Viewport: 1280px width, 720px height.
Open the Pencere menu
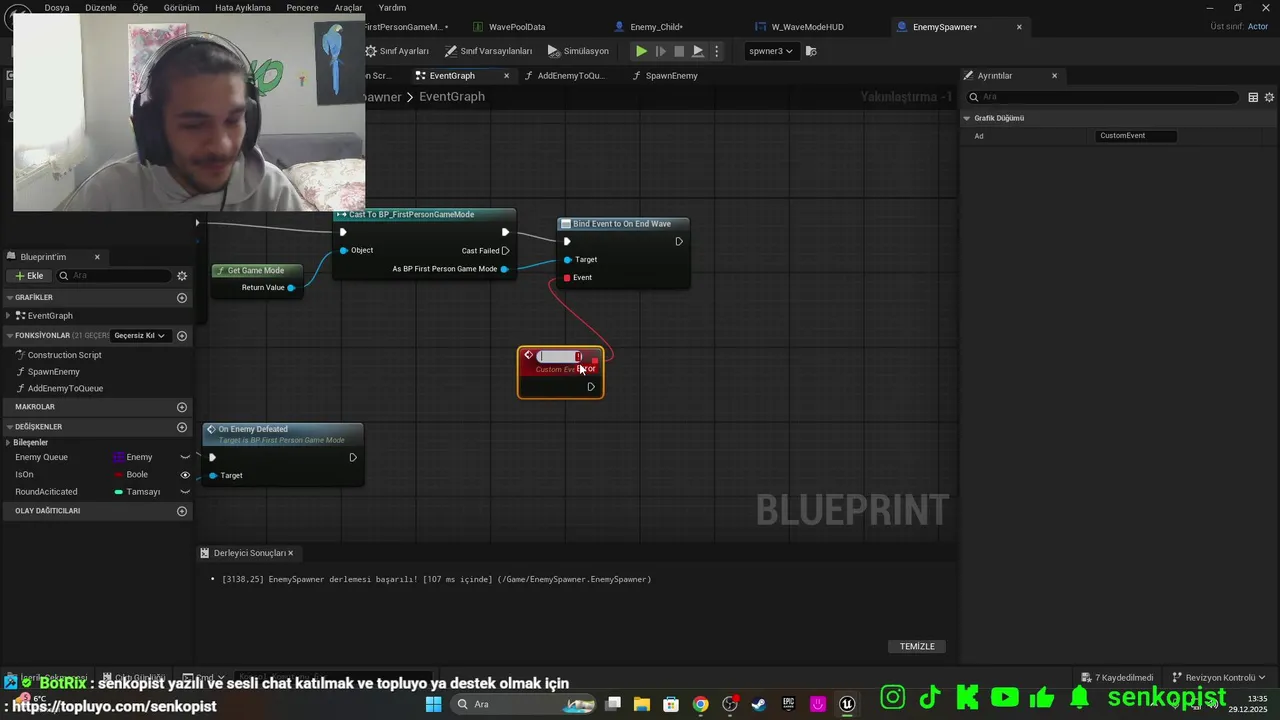point(302,7)
